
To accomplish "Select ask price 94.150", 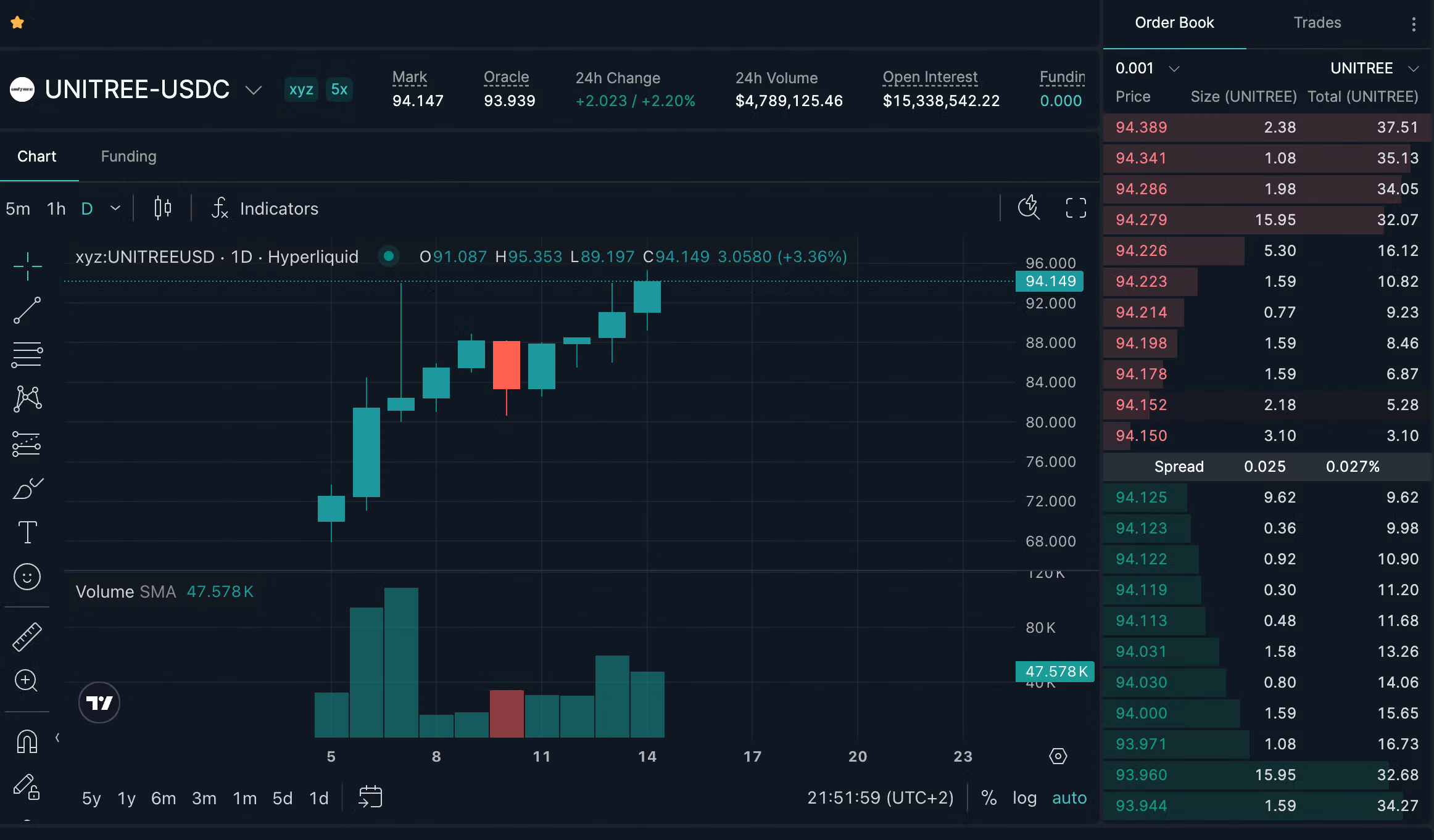I will point(1142,435).
